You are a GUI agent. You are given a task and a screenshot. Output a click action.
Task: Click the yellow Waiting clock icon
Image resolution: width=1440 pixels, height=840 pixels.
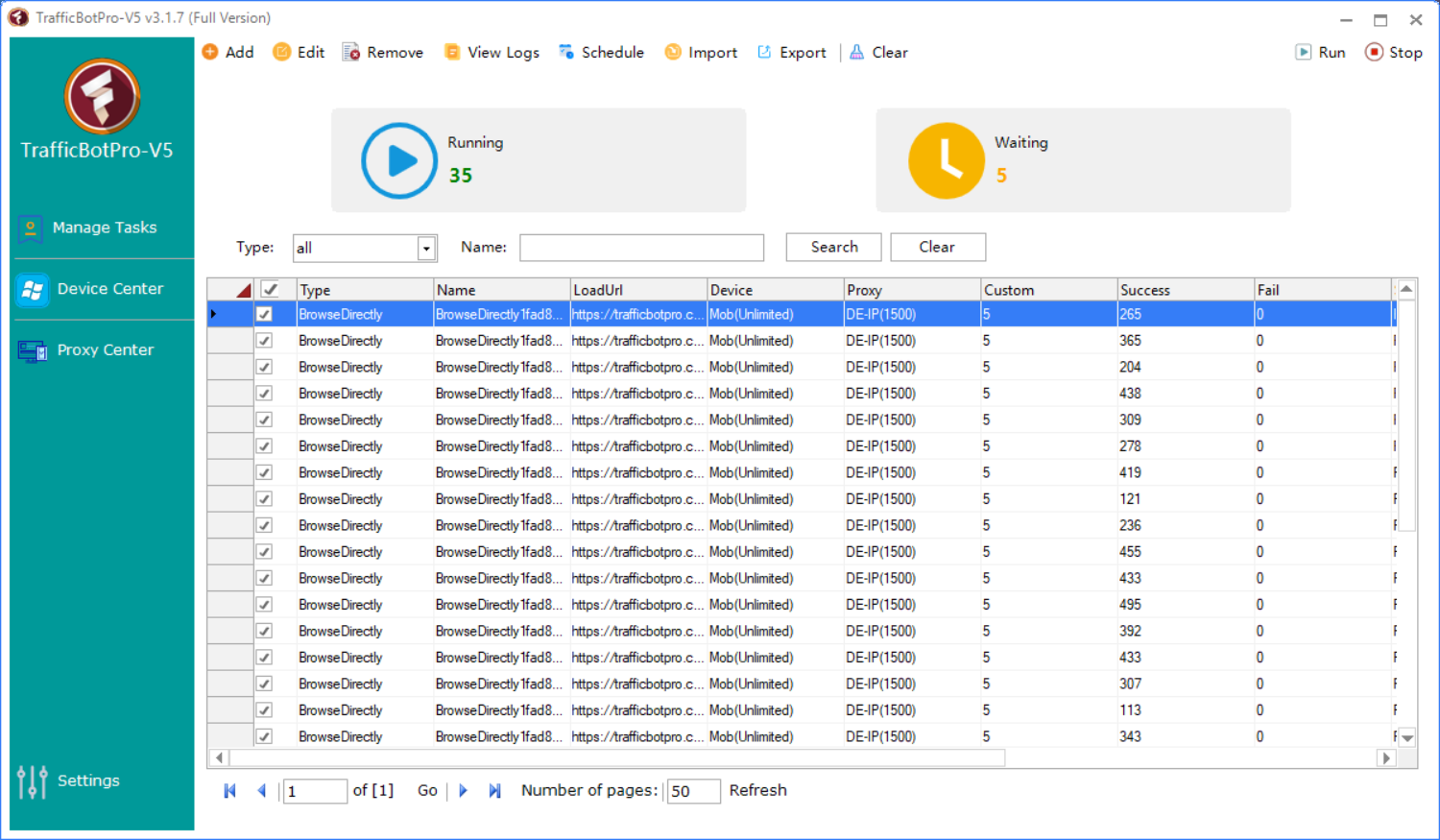coord(947,160)
